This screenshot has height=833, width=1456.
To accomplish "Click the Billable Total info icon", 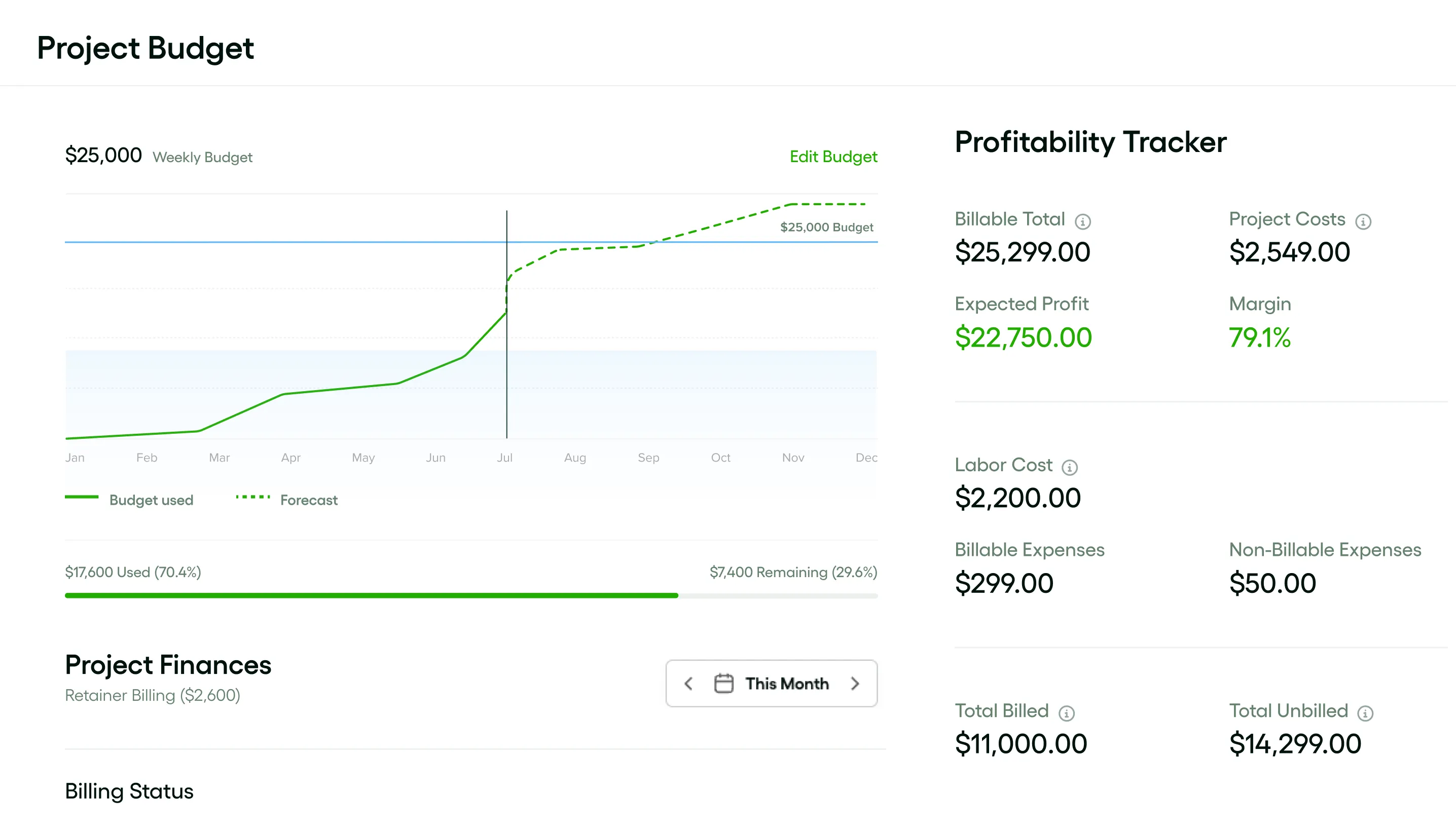I will (x=1082, y=221).
